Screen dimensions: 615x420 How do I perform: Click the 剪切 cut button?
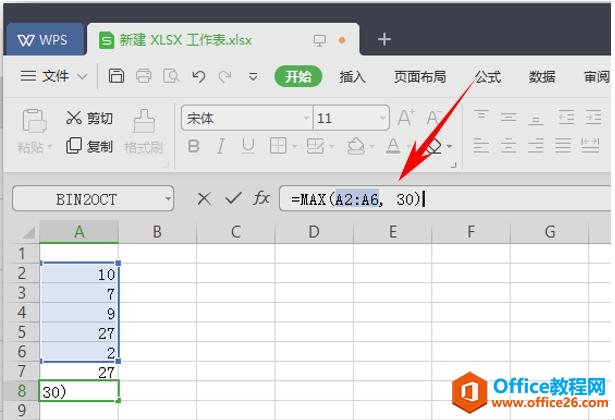[x=89, y=118]
